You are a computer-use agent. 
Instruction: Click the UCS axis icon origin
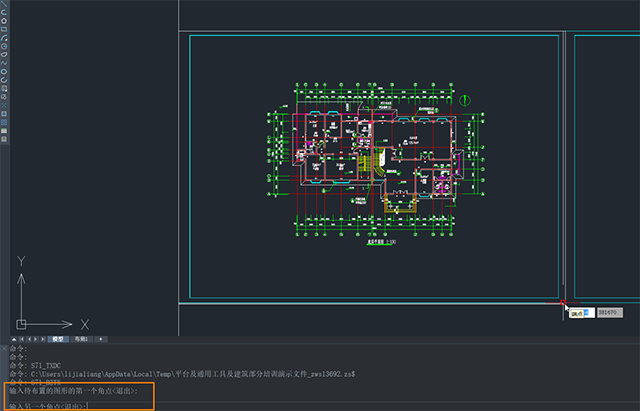(20, 324)
